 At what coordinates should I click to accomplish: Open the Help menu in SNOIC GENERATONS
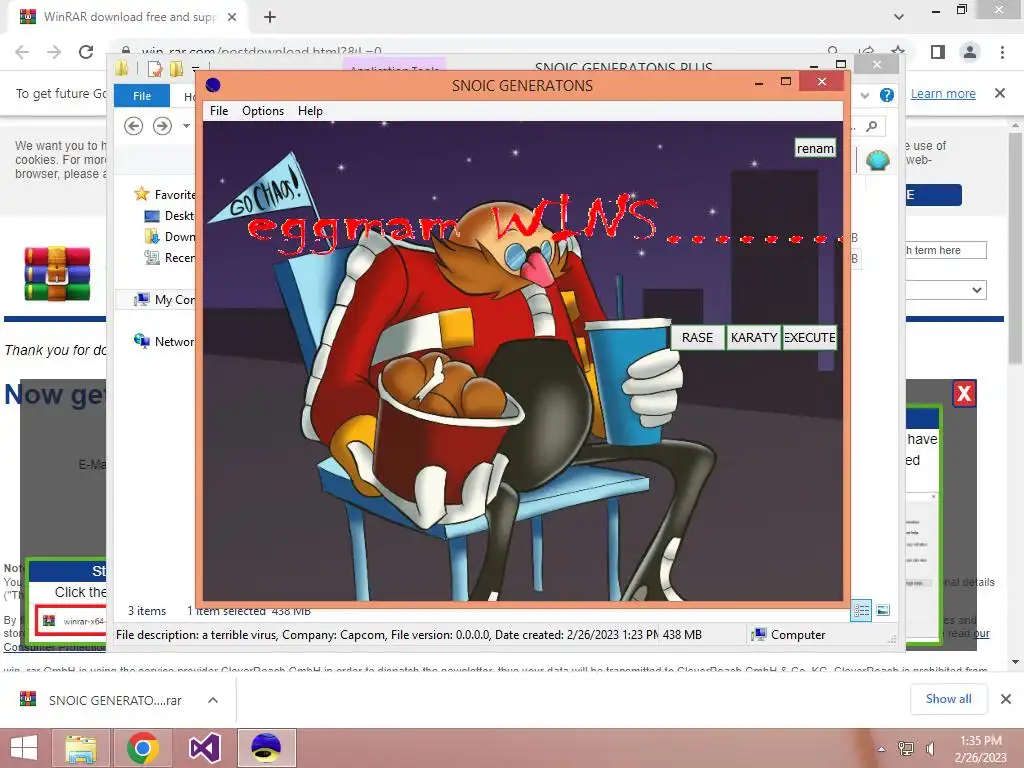coord(310,111)
